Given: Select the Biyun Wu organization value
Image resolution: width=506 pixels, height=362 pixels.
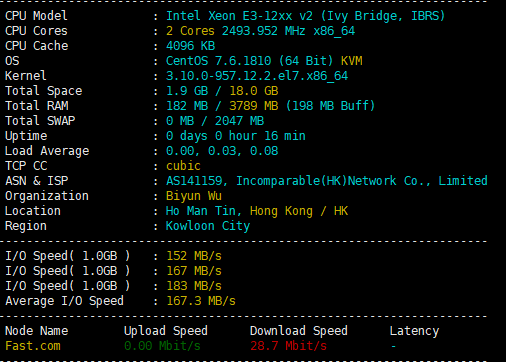Looking at the screenshot, I should tap(194, 196).
